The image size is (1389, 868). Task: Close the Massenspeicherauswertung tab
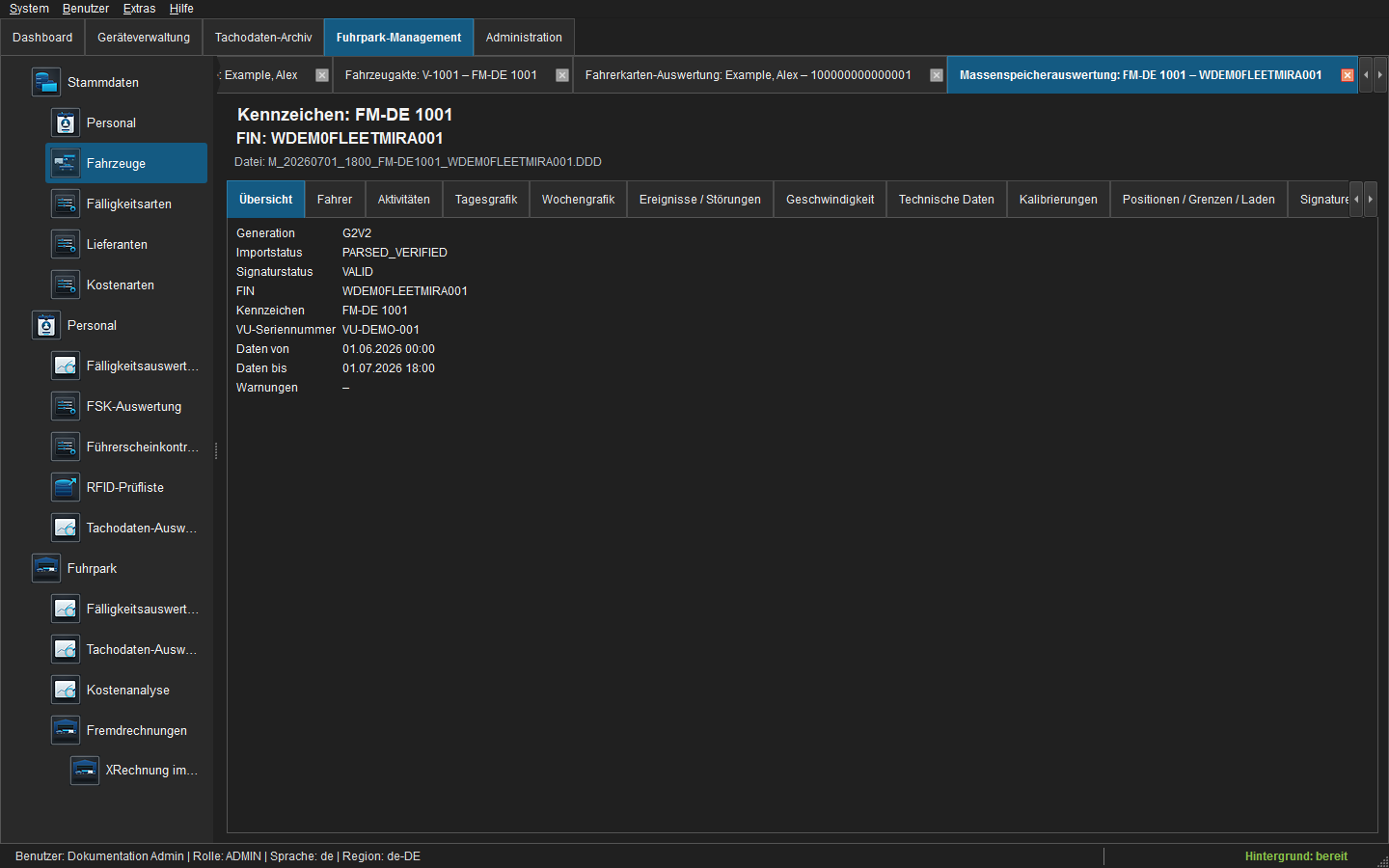click(1348, 75)
